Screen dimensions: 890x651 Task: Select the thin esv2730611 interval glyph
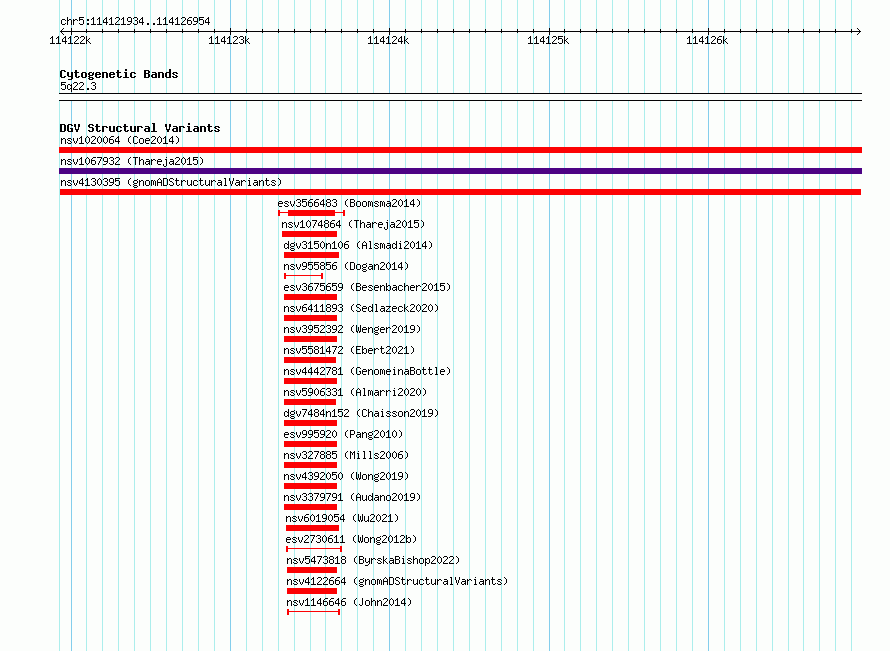pos(314,549)
